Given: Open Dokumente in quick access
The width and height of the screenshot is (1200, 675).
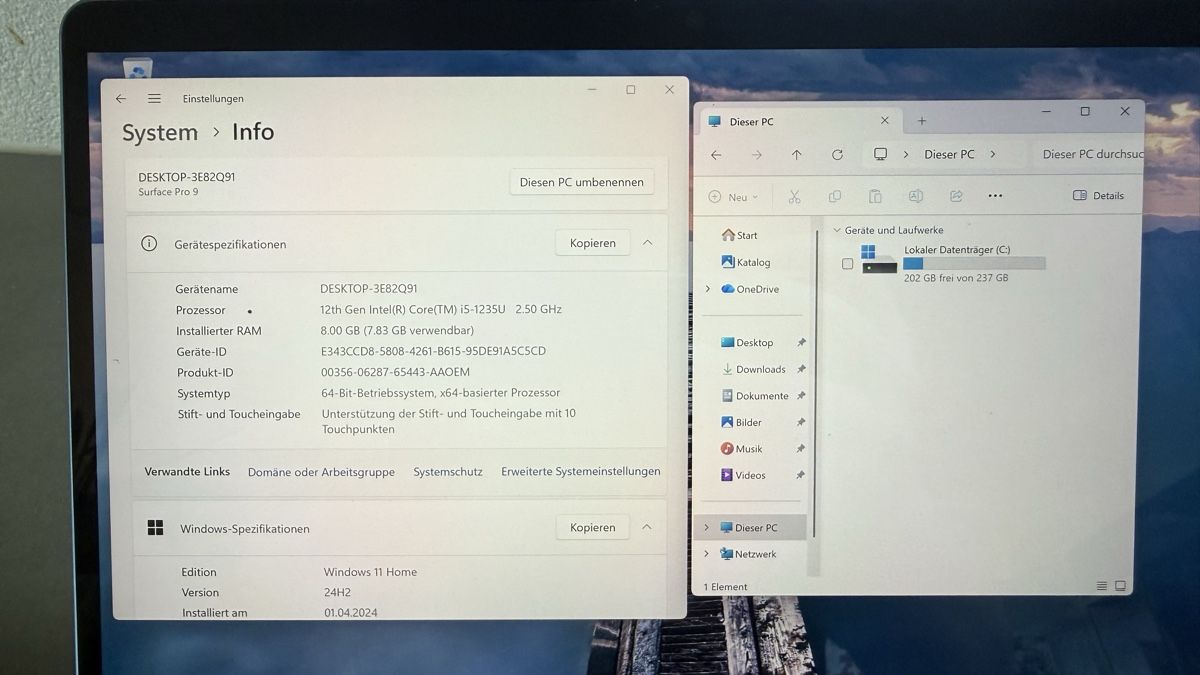Looking at the screenshot, I should click(756, 395).
